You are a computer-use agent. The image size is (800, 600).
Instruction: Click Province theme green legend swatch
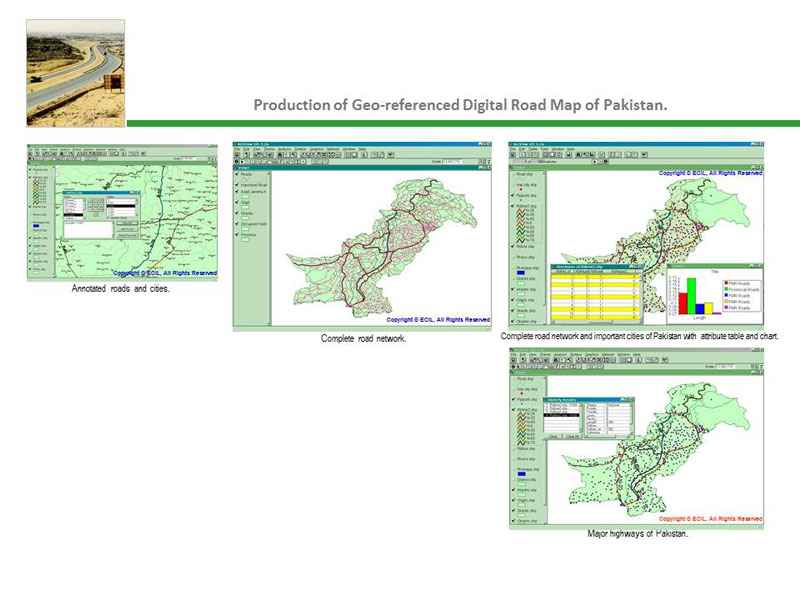245,239
